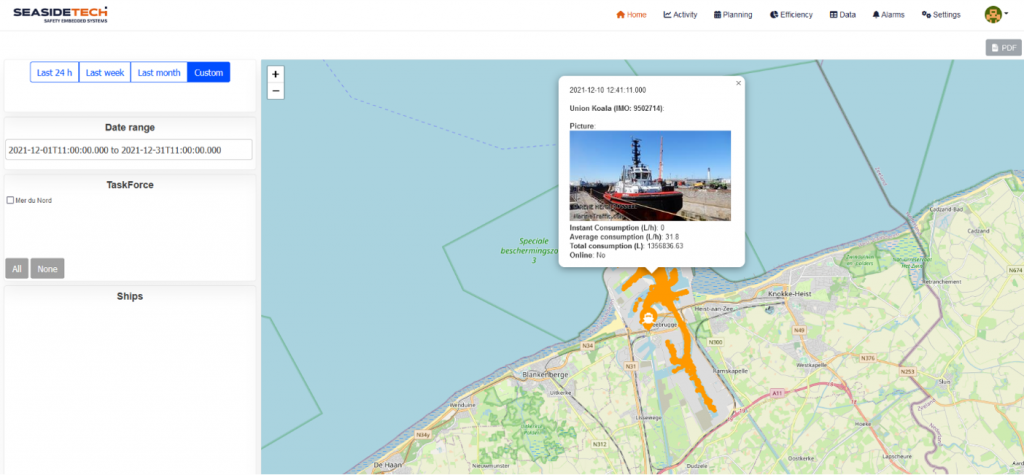This screenshot has width=1024, height=475.
Task: Click the SeasideTech logo
Action: click(60, 14)
